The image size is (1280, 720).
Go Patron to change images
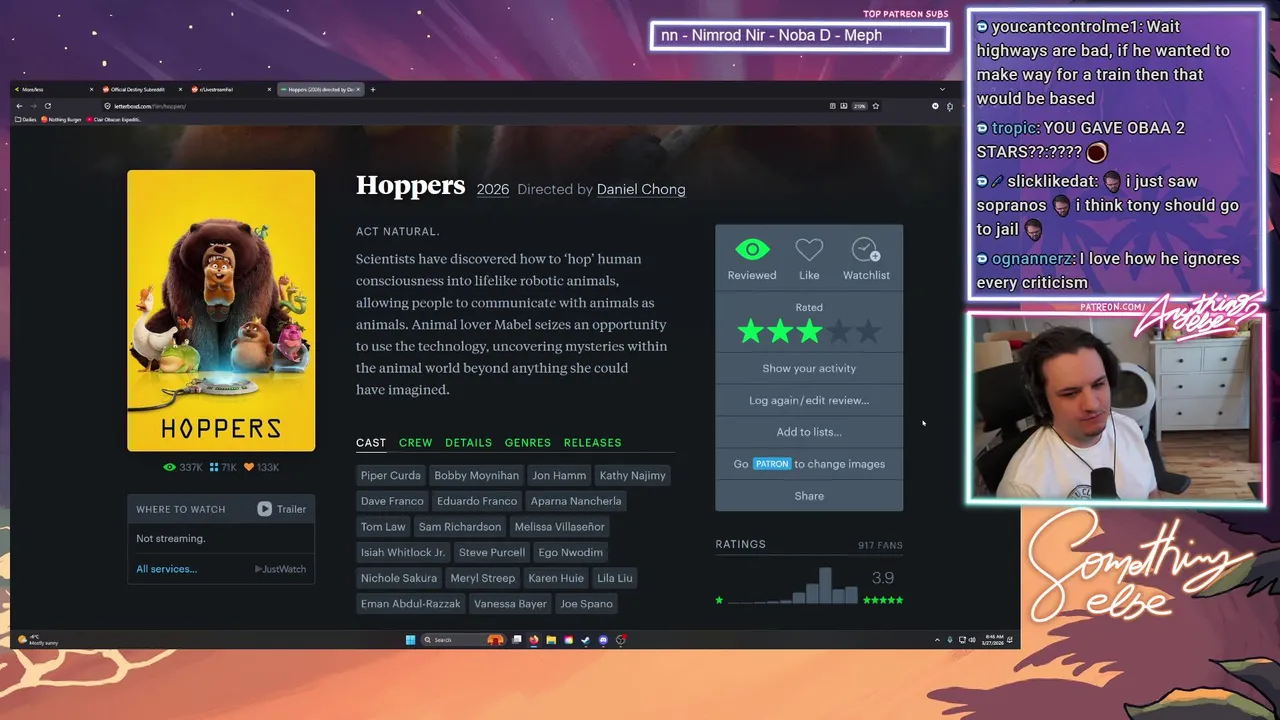point(809,464)
